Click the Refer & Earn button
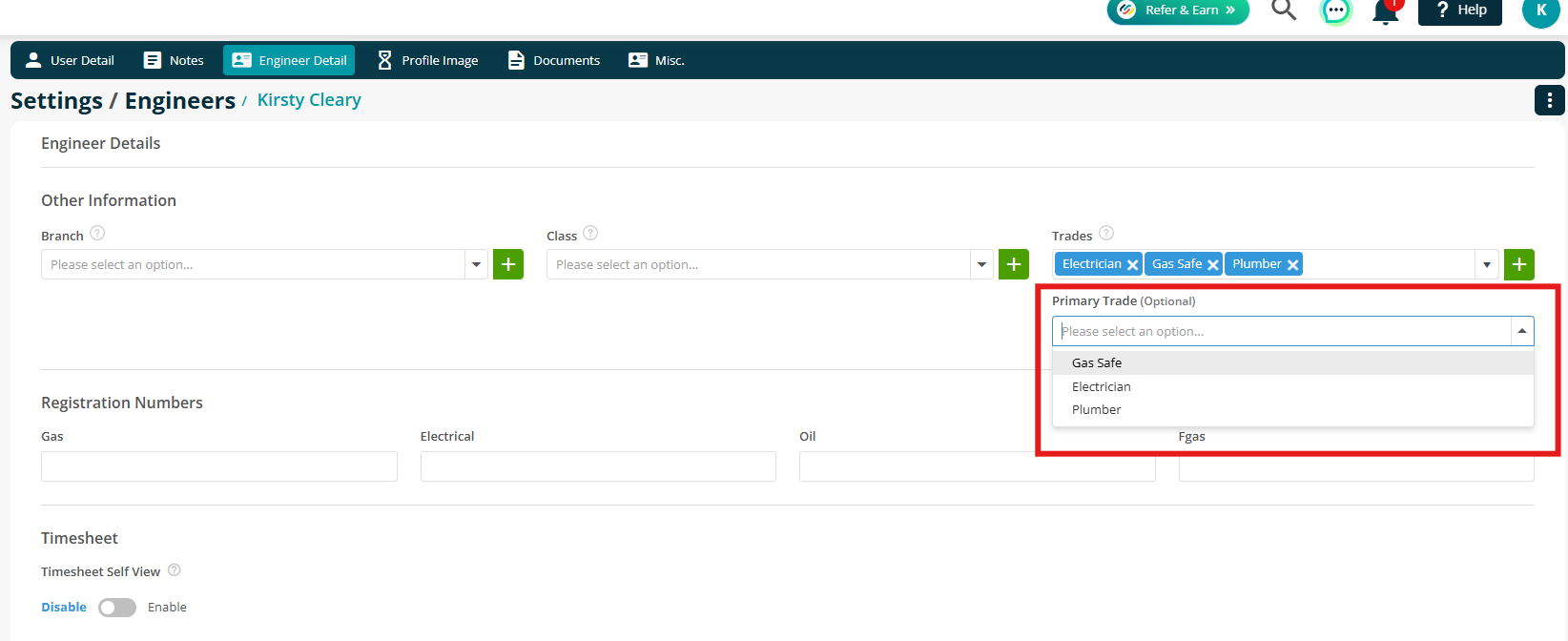The height and width of the screenshot is (641, 1568). pos(1178,10)
